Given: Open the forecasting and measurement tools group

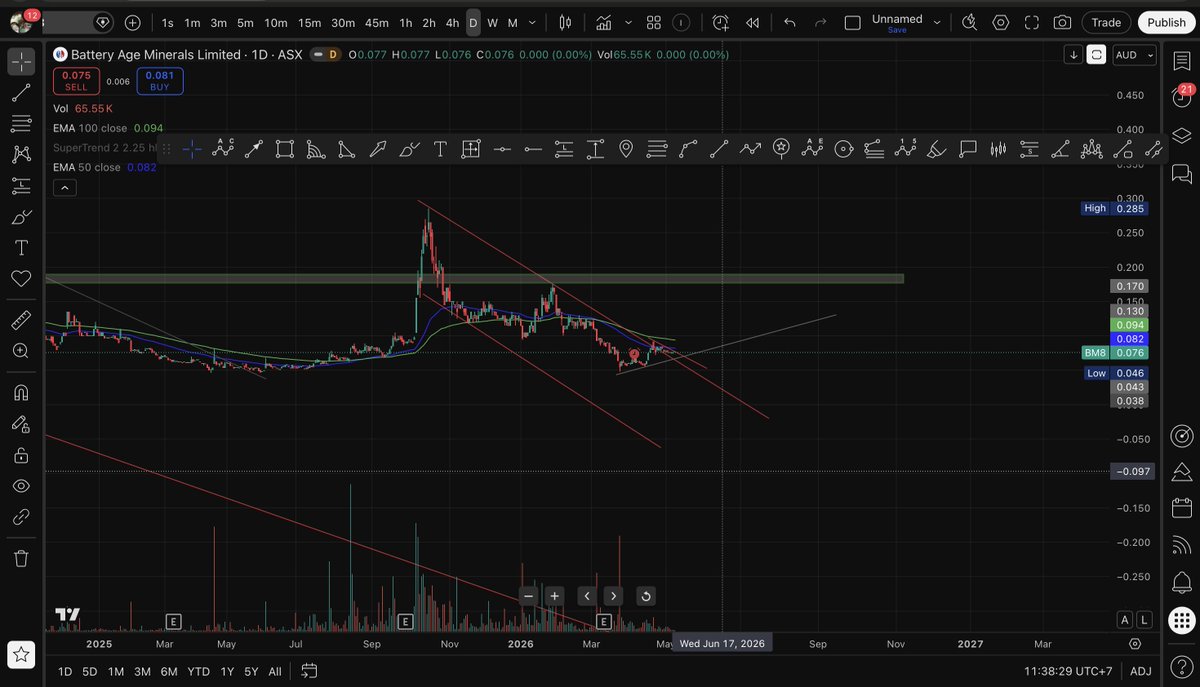Looking at the screenshot, I should (x=21, y=186).
